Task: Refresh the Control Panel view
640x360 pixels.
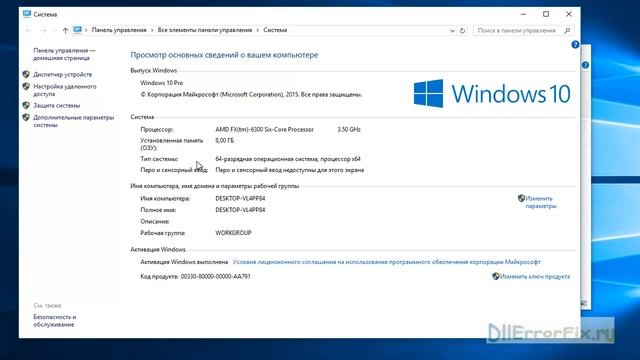Action: [462, 30]
